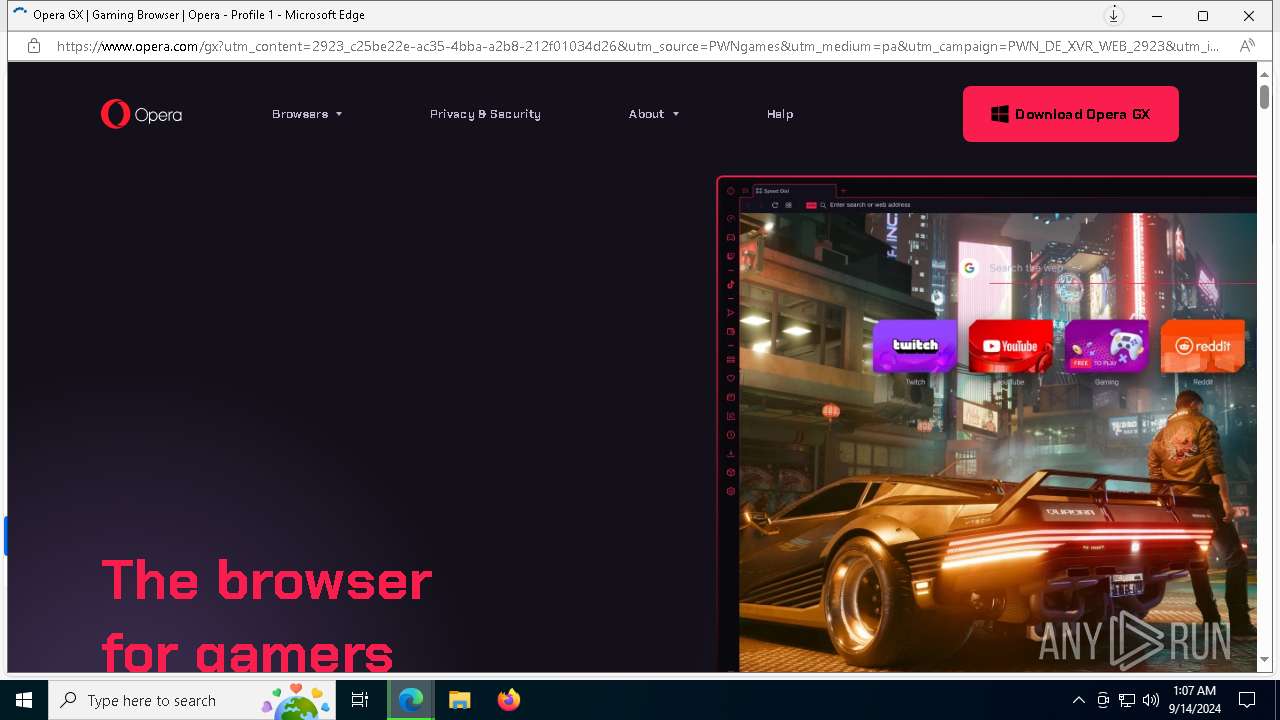Expand the Browsers dropdown menu
This screenshot has height=720, width=1280.
[307, 114]
